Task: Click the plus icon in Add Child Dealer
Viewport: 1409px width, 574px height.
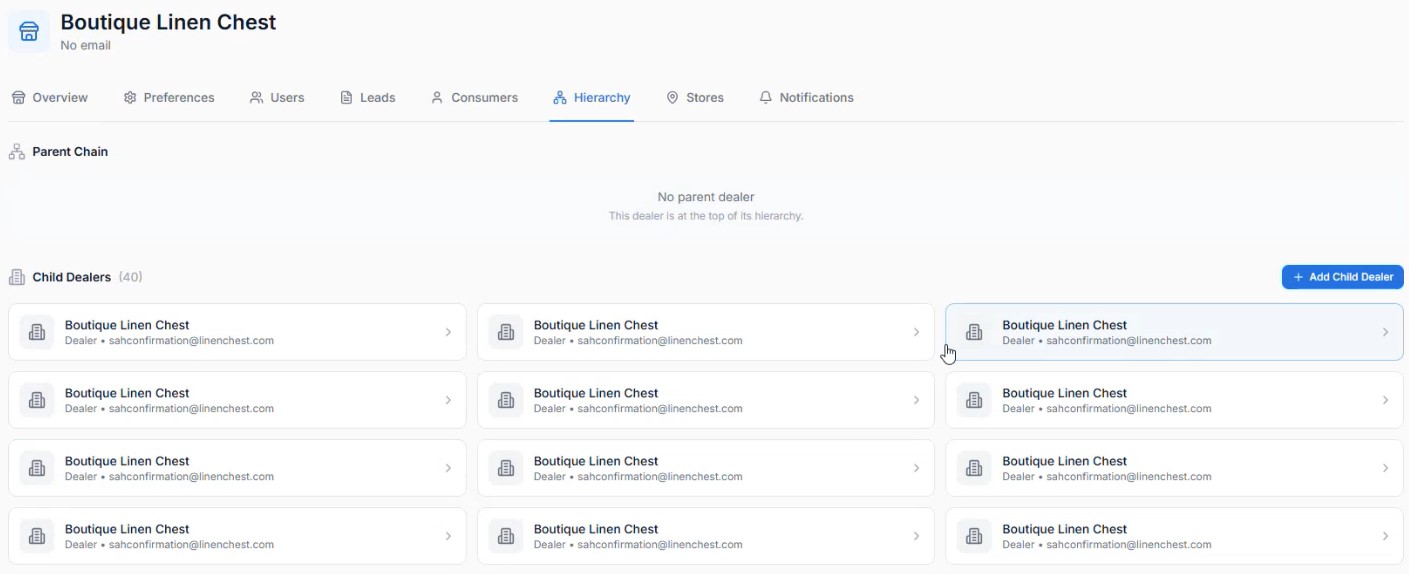Action: coord(1298,277)
